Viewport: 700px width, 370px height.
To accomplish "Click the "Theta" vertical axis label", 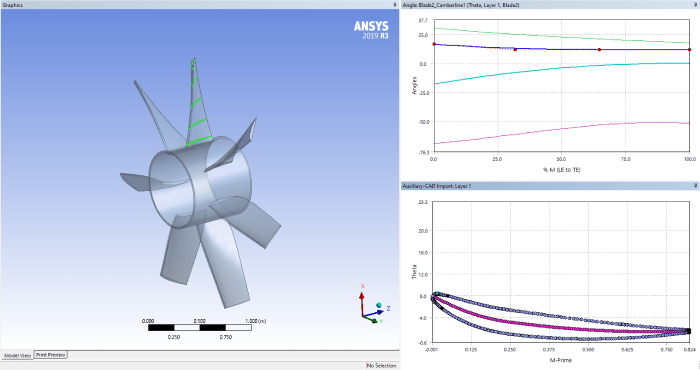I will tap(414, 272).
